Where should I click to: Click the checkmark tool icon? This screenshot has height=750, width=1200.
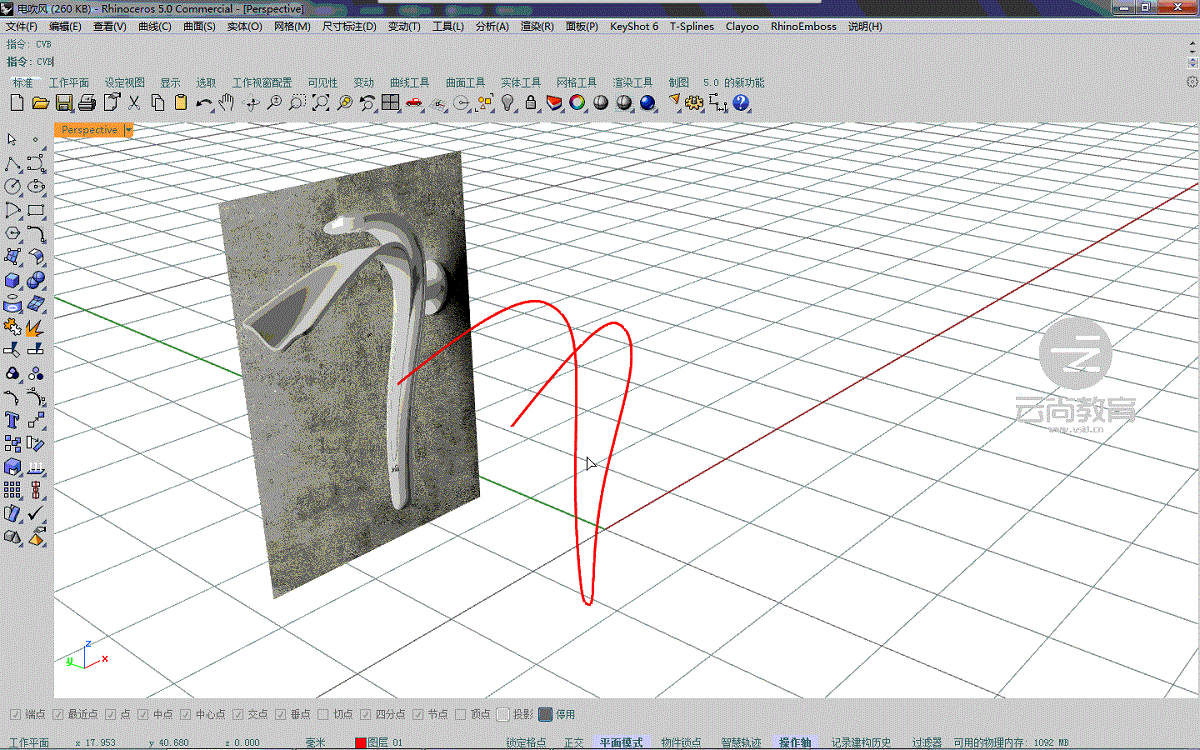[36, 512]
